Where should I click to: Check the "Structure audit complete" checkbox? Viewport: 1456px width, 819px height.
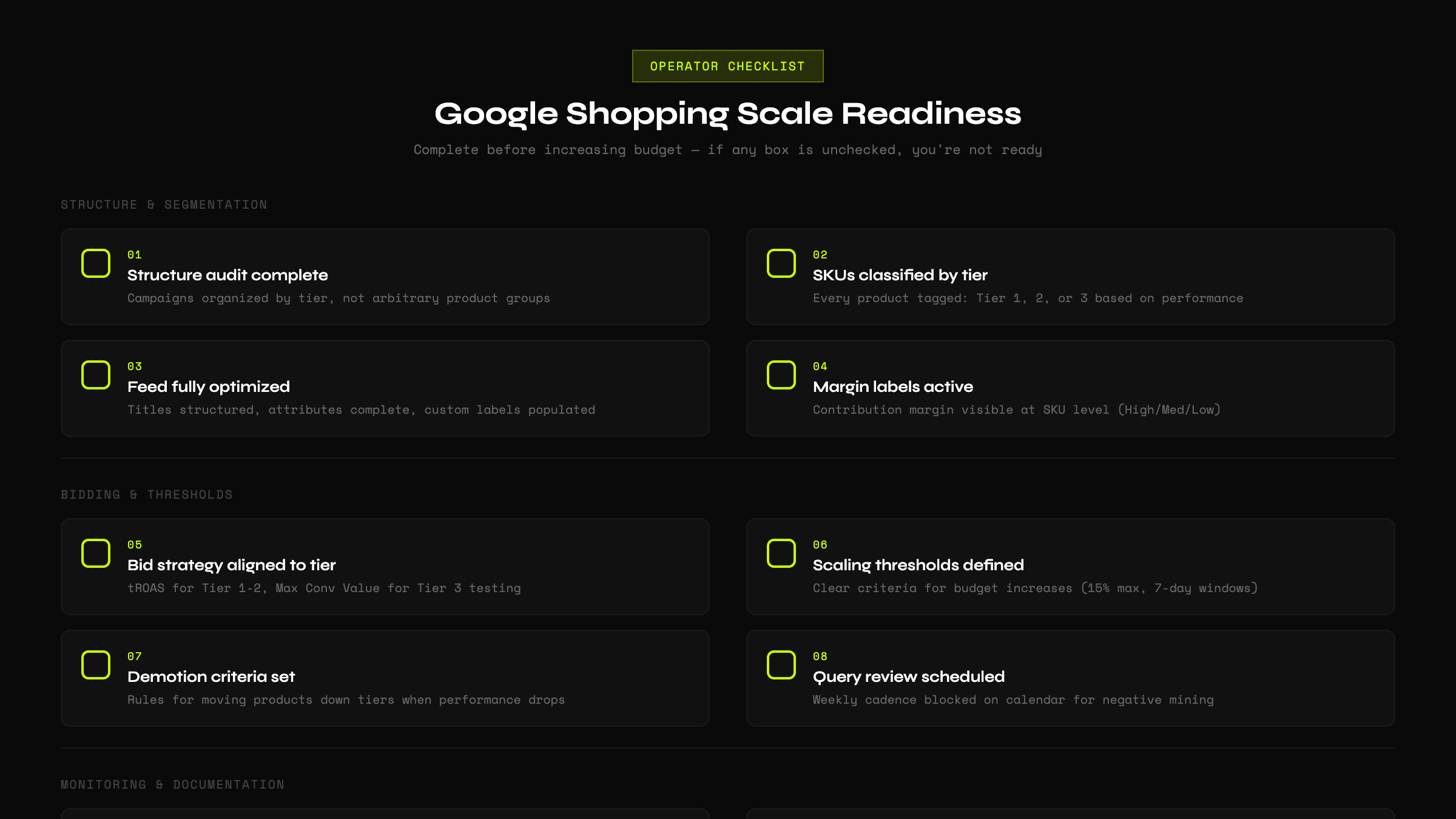tap(95, 263)
